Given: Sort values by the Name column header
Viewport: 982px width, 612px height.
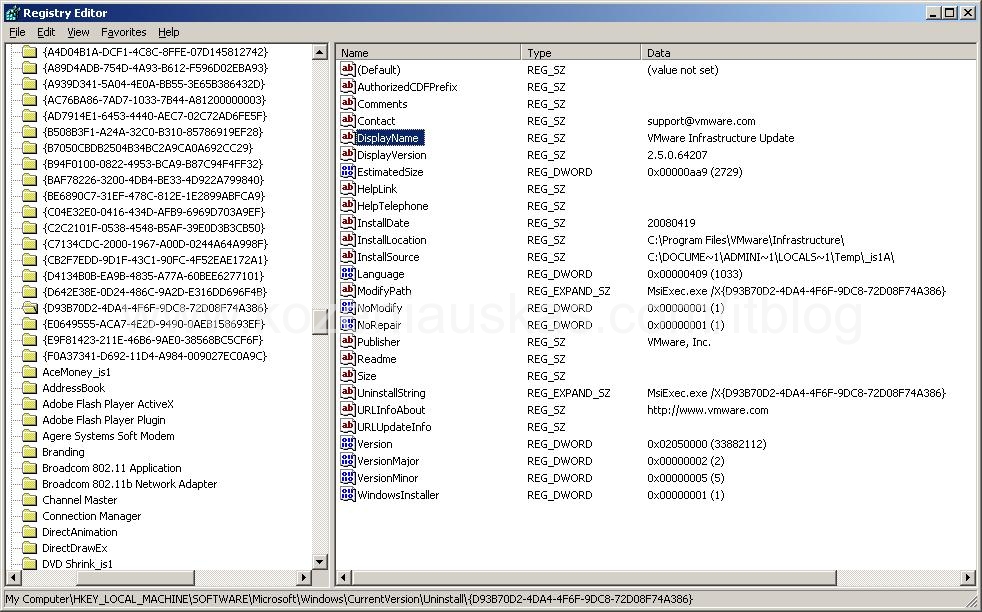Looking at the screenshot, I should [428, 53].
